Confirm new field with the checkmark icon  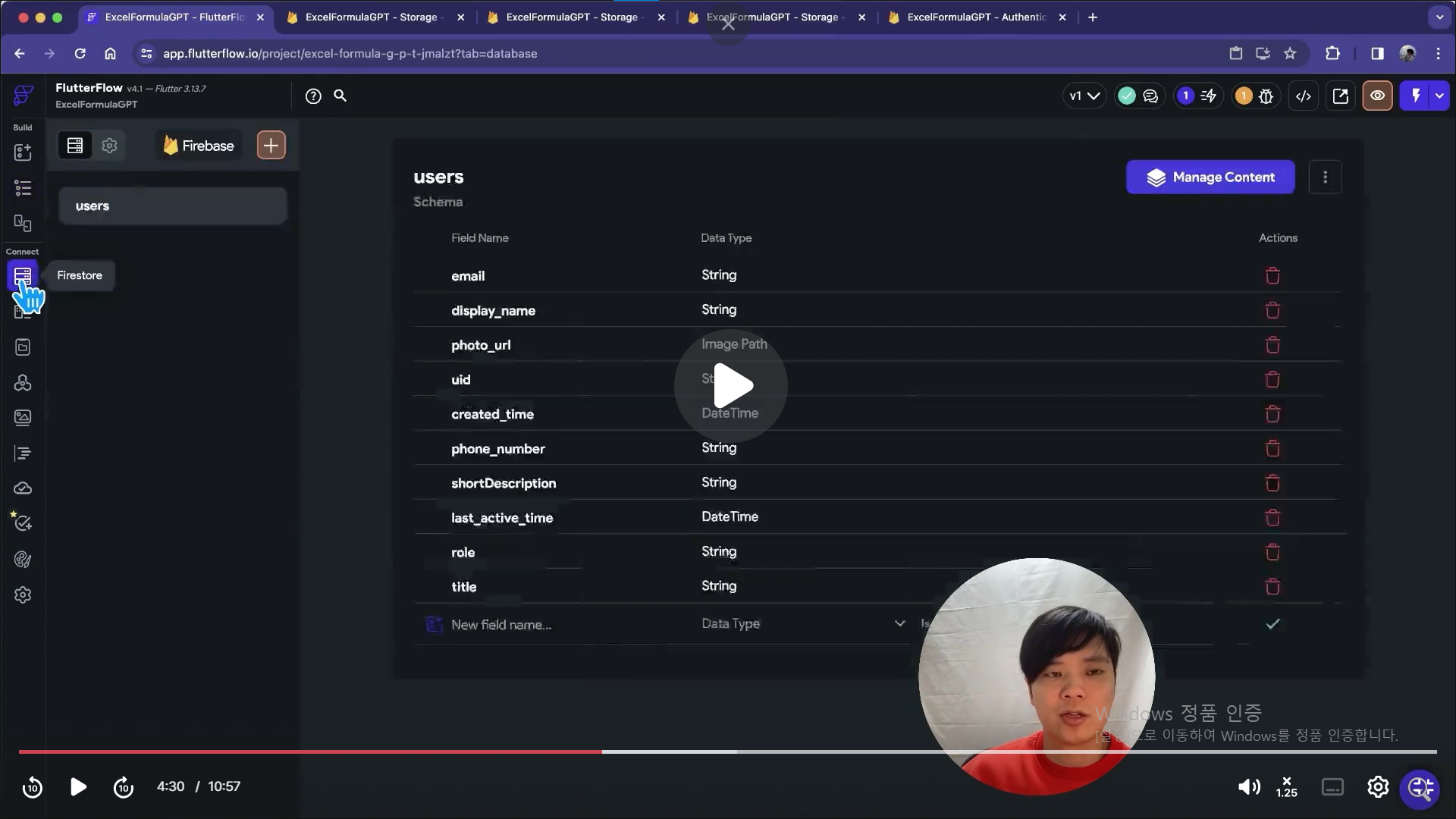[x=1272, y=624]
